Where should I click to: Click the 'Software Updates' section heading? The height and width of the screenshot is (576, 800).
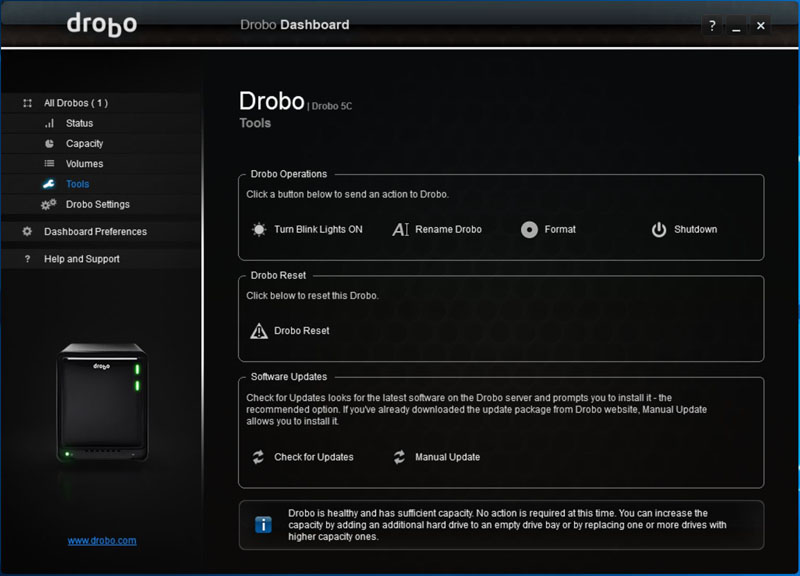coord(289,377)
